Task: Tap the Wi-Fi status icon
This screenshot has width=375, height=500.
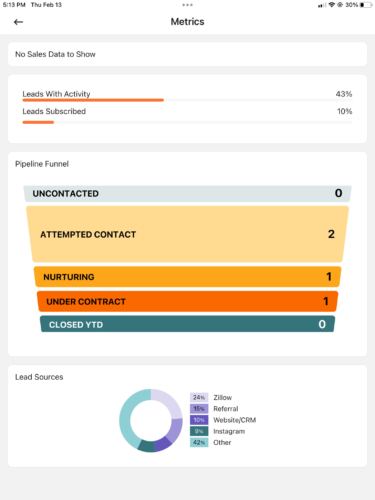Action: pos(331,5)
